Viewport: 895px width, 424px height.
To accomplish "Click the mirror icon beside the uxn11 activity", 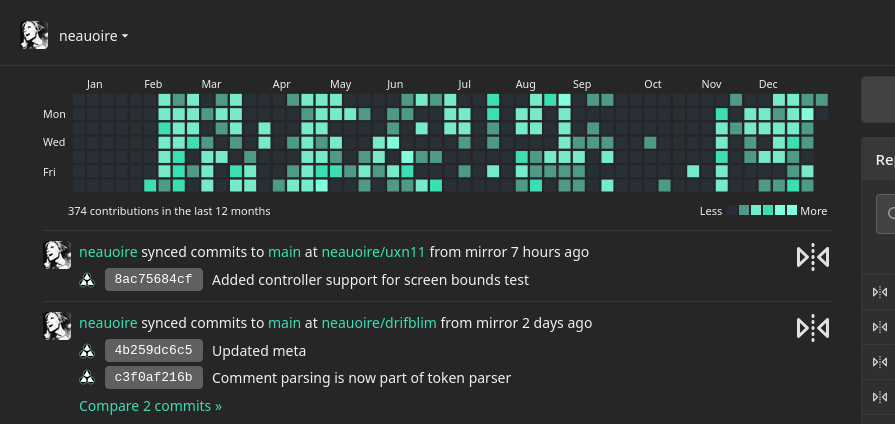I will 813,258.
